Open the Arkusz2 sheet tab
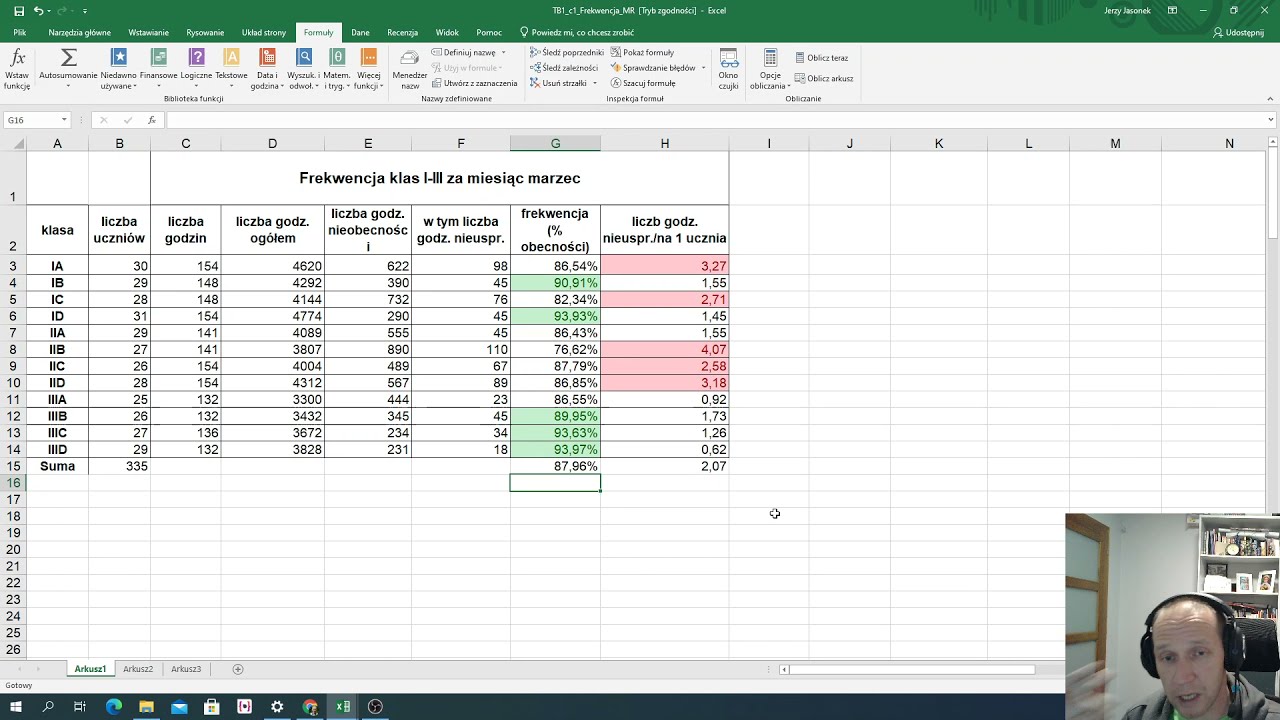The image size is (1280, 720). click(138, 669)
